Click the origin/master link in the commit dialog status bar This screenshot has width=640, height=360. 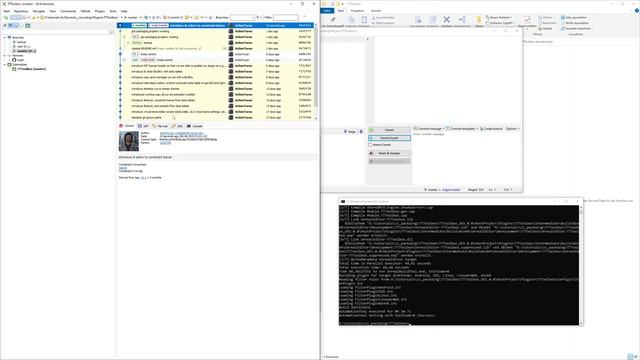coord(451,189)
